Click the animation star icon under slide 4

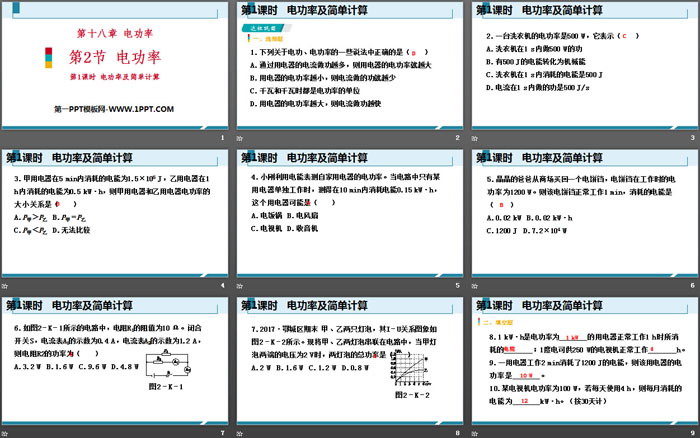coord(5,286)
